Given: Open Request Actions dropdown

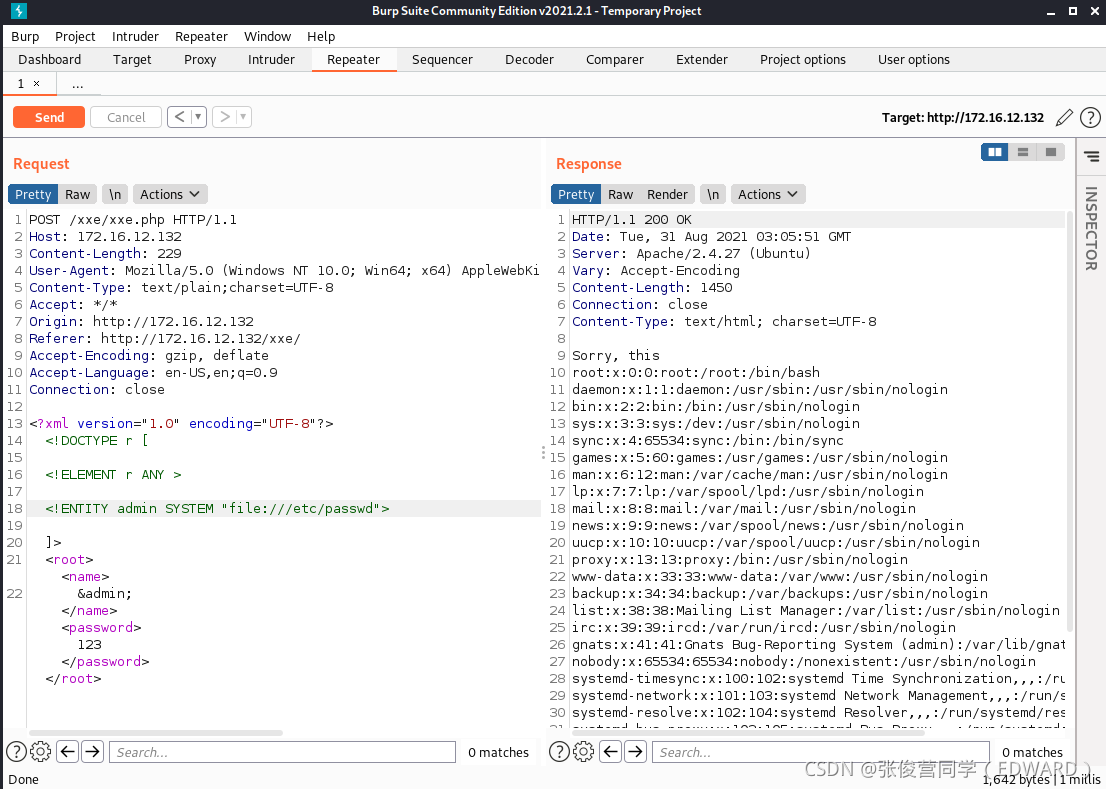Looking at the screenshot, I should pyautogui.click(x=169, y=195).
